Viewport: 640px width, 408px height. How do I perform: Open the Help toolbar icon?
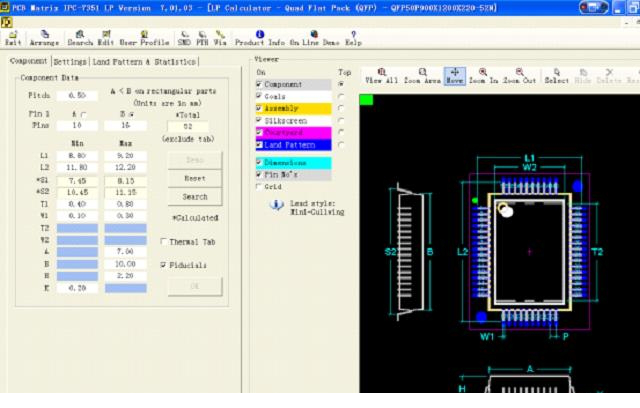[353, 38]
